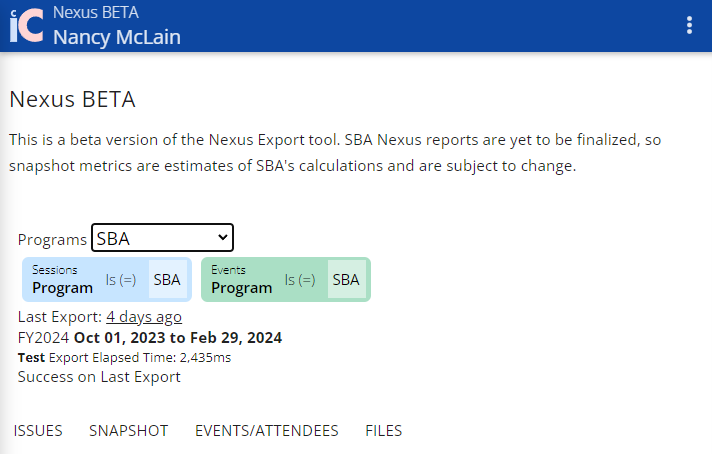Switch to the ISSUES tab

38,431
